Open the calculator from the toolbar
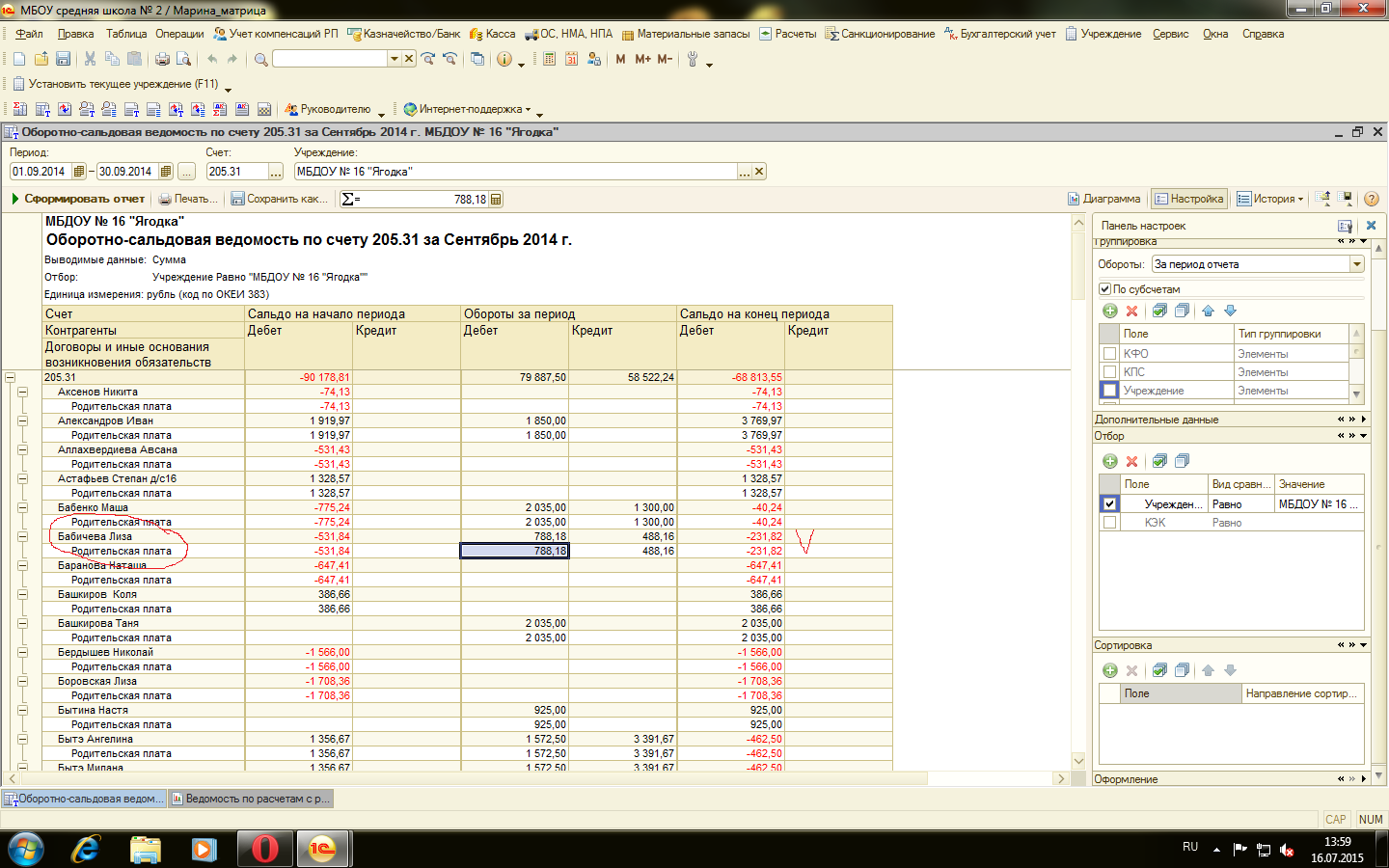 (x=549, y=59)
